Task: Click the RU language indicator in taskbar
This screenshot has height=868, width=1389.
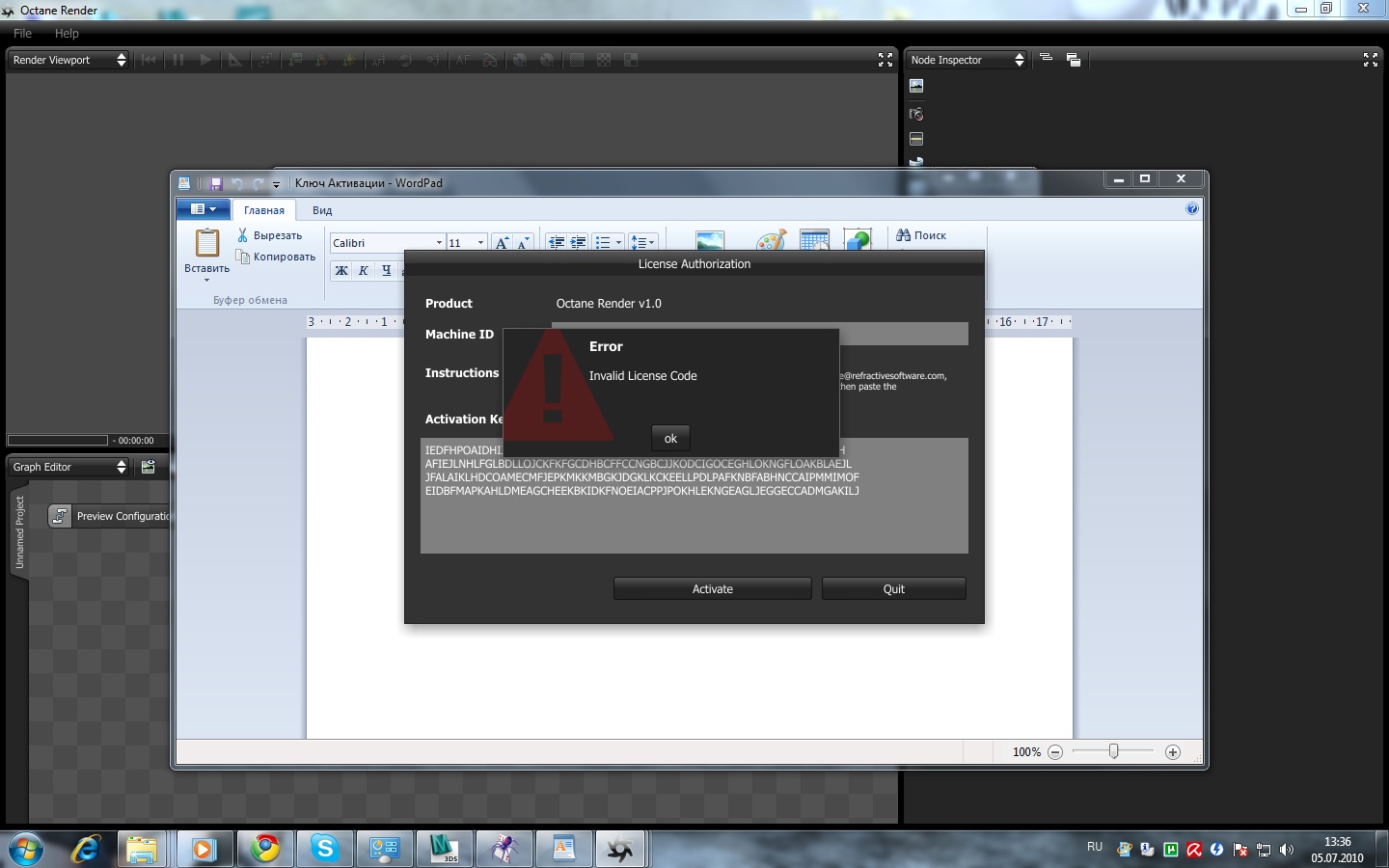Action: [1095, 847]
